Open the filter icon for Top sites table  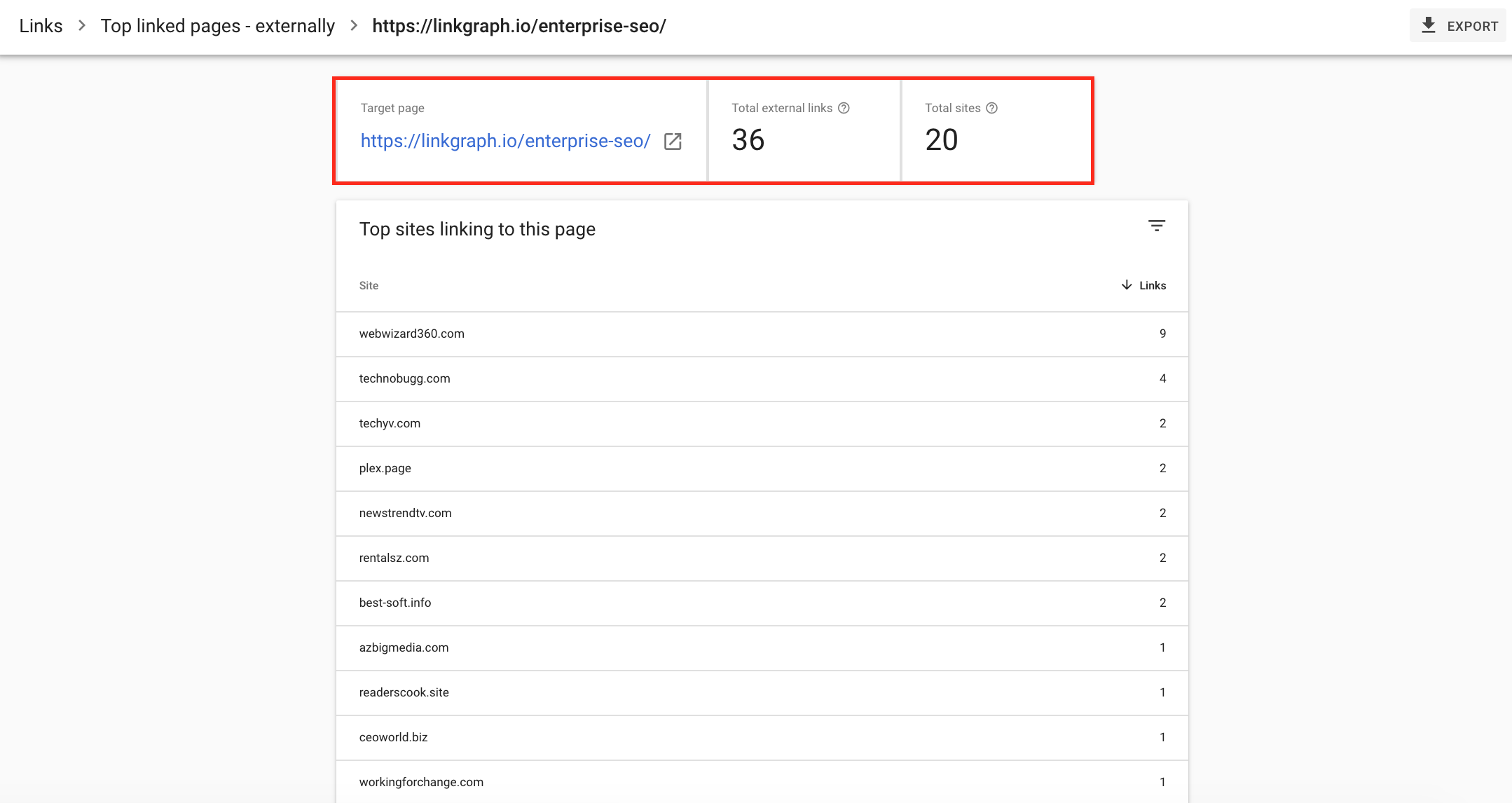pos(1156,226)
